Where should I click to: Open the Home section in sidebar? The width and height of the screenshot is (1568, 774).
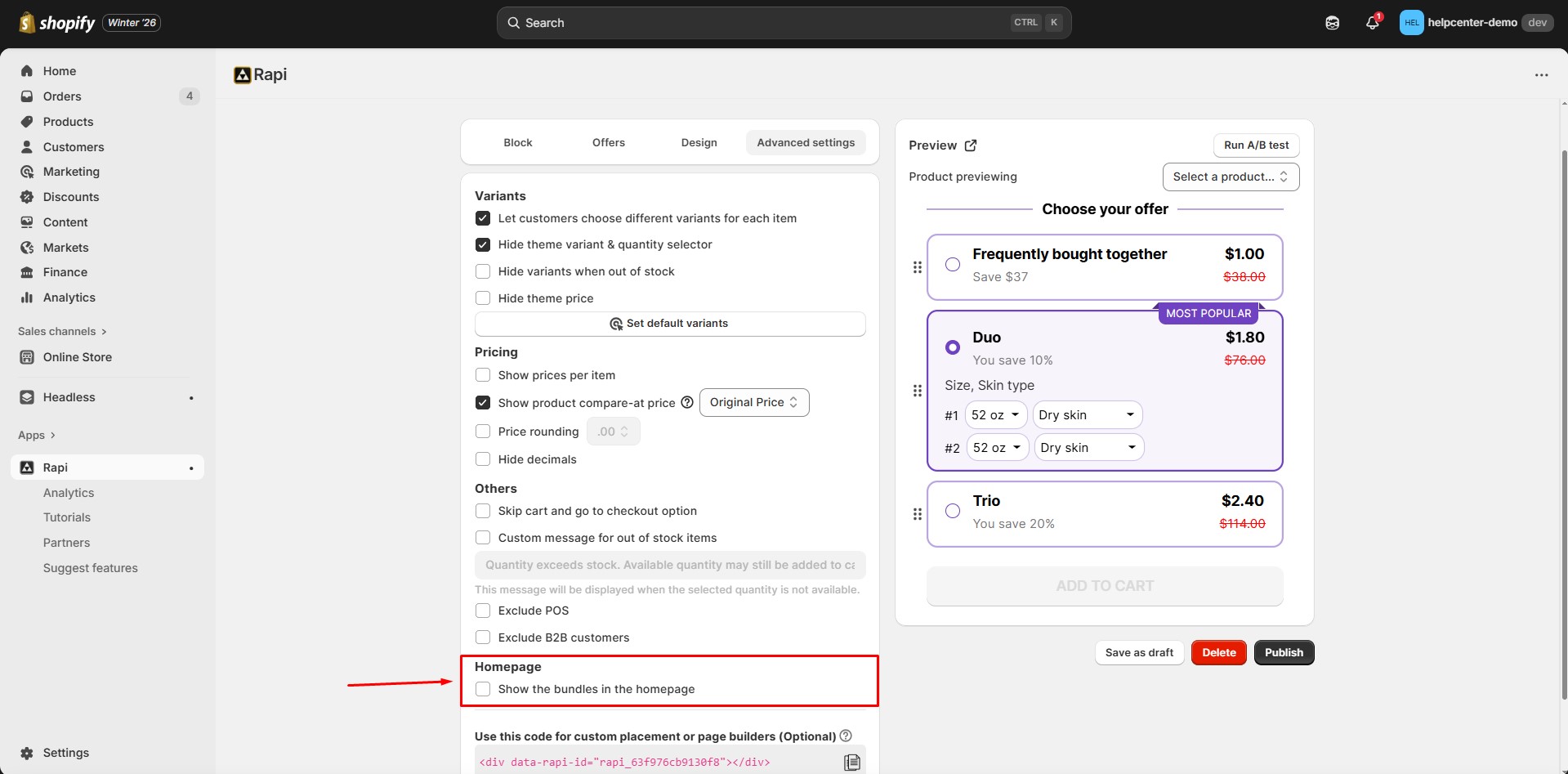[x=58, y=71]
